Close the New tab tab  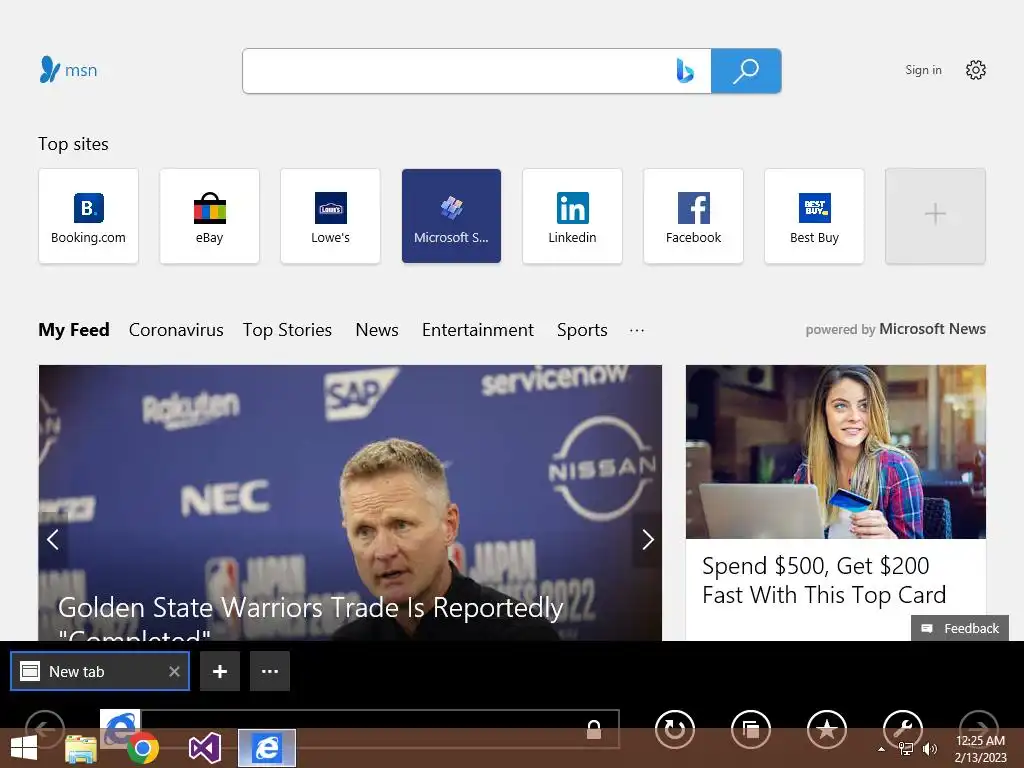pyautogui.click(x=174, y=671)
